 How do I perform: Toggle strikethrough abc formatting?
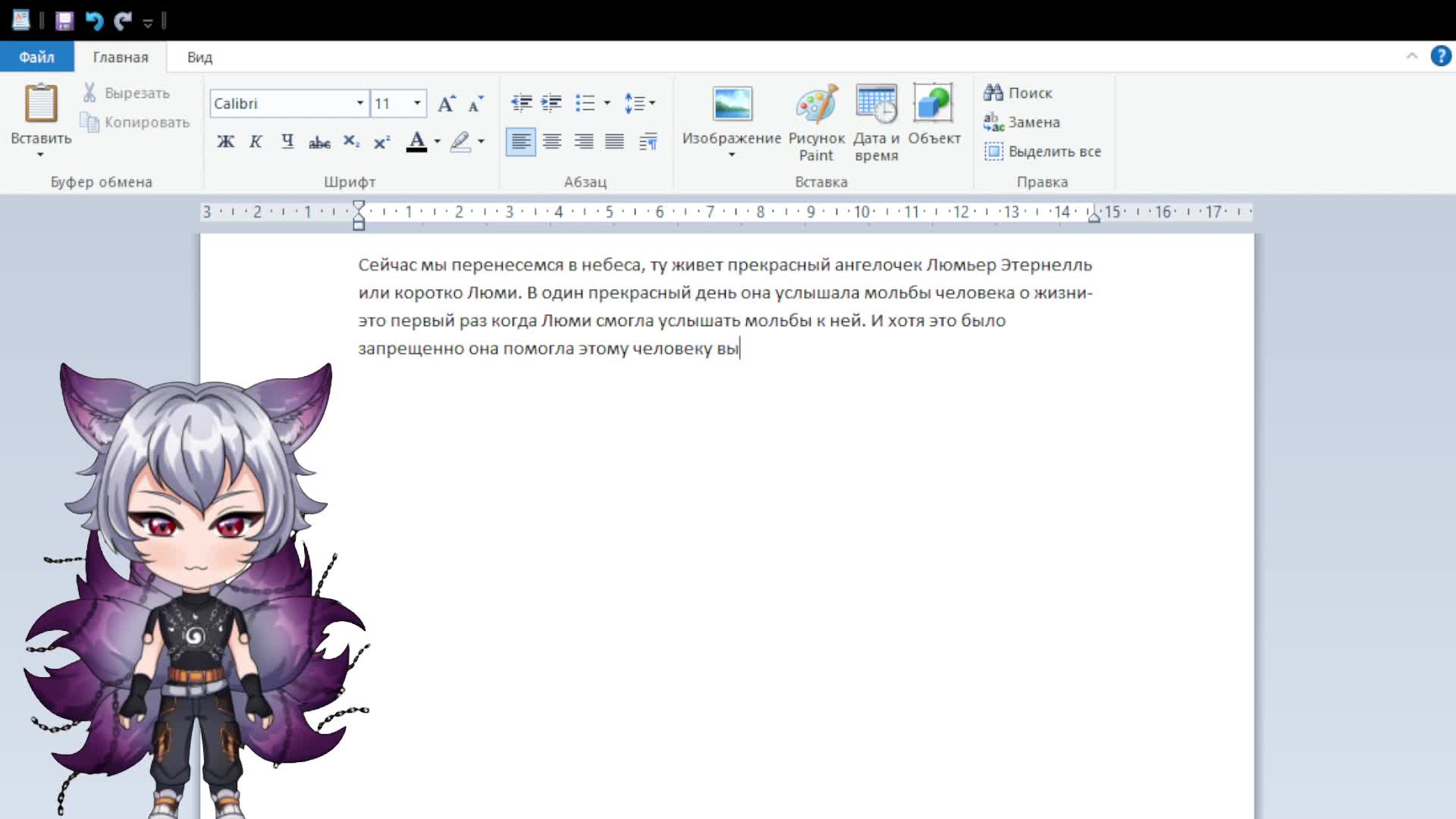point(319,142)
